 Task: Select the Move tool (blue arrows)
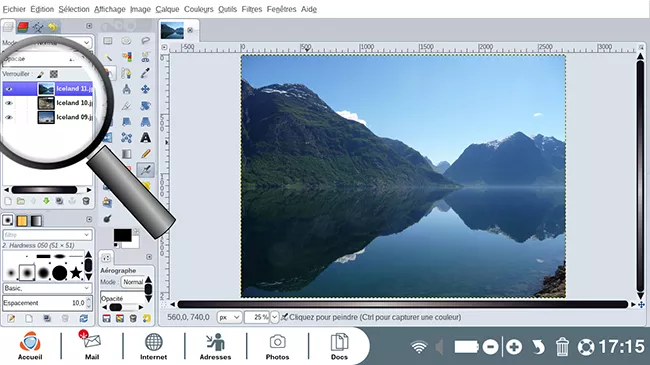(x=145, y=89)
